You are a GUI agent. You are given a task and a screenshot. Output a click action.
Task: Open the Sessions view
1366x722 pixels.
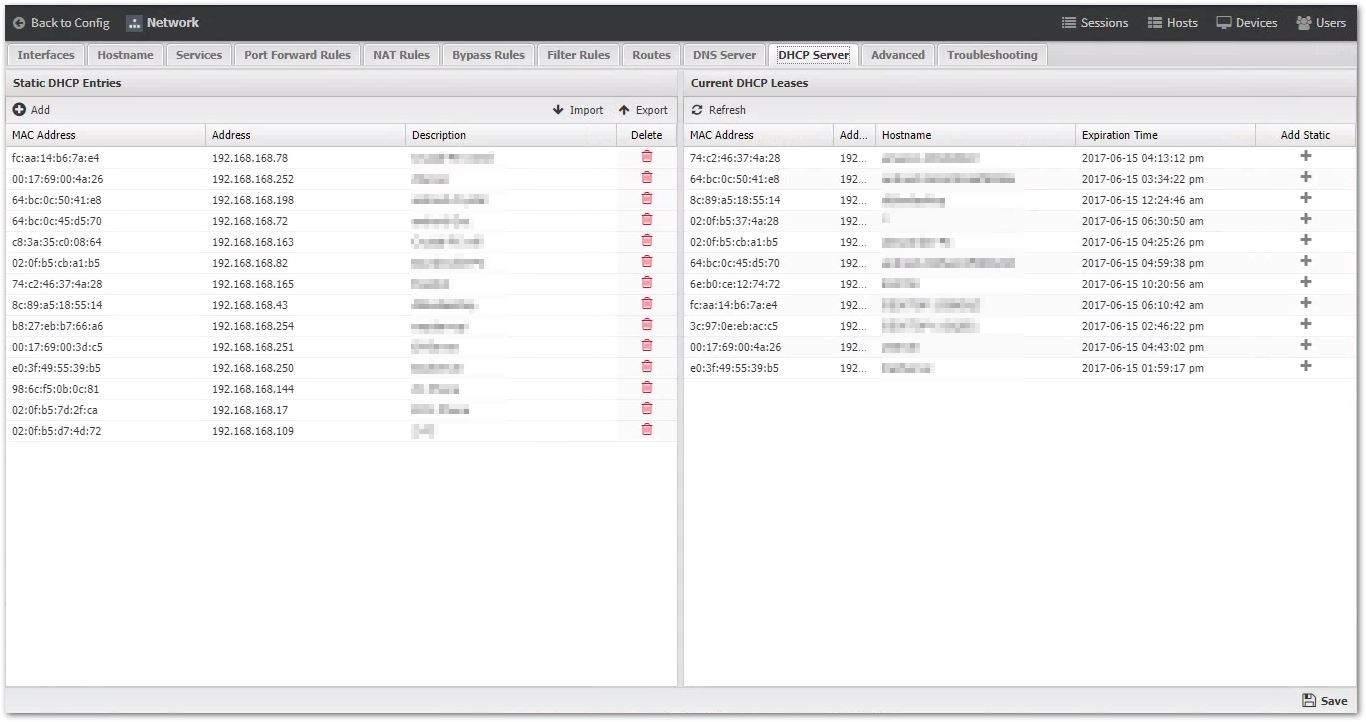coord(1095,23)
